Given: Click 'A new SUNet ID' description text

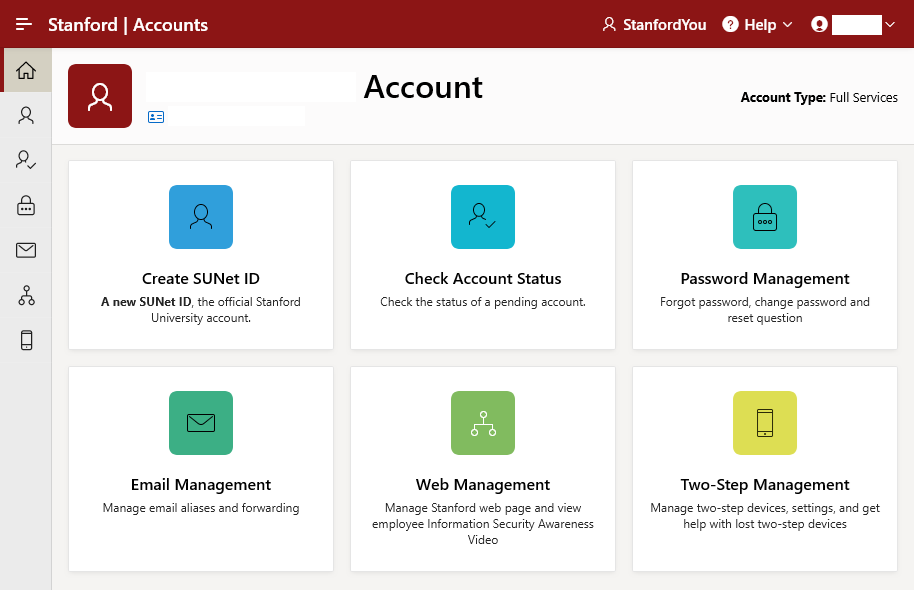Looking at the screenshot, I should [201, 310].
